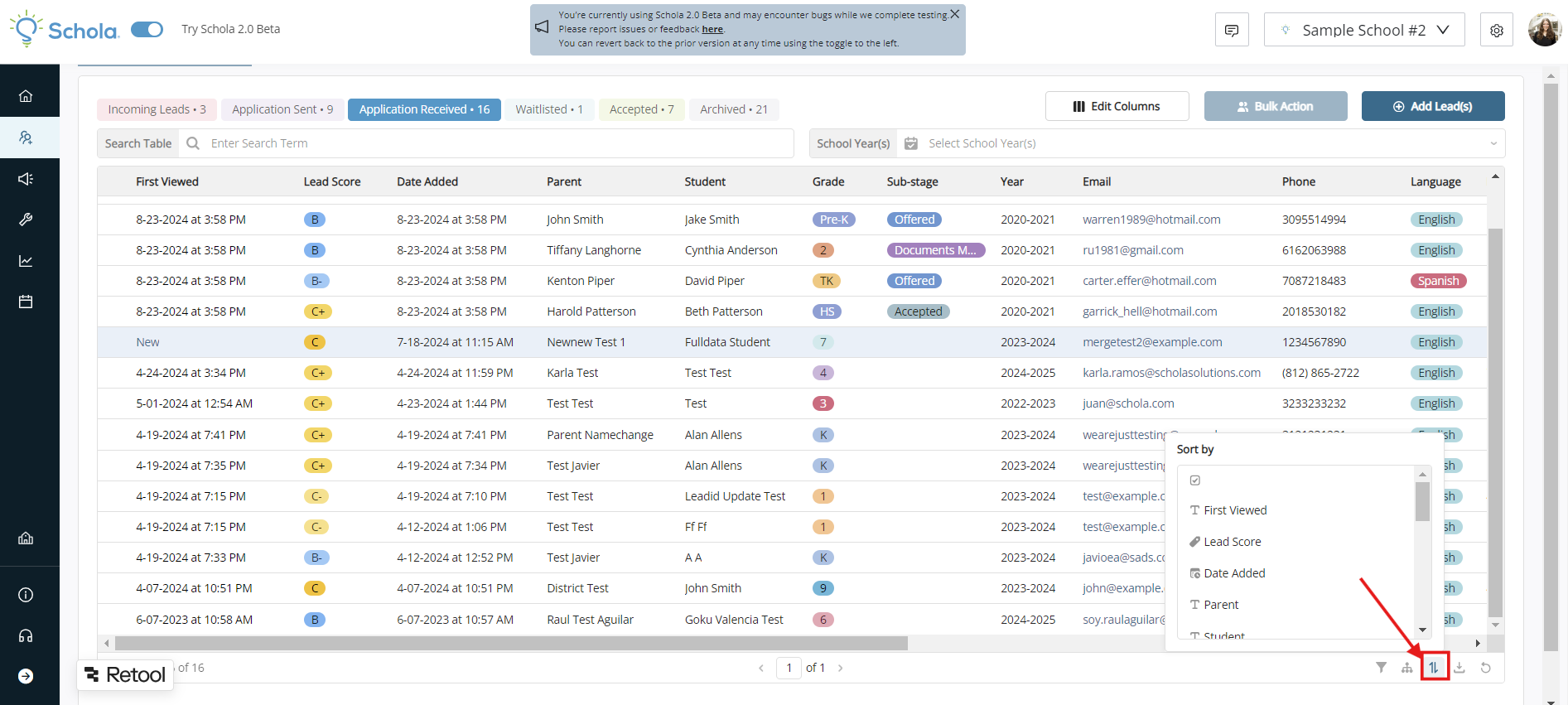
Task: Click the Spanish language tag
Action: point(1438,281)
